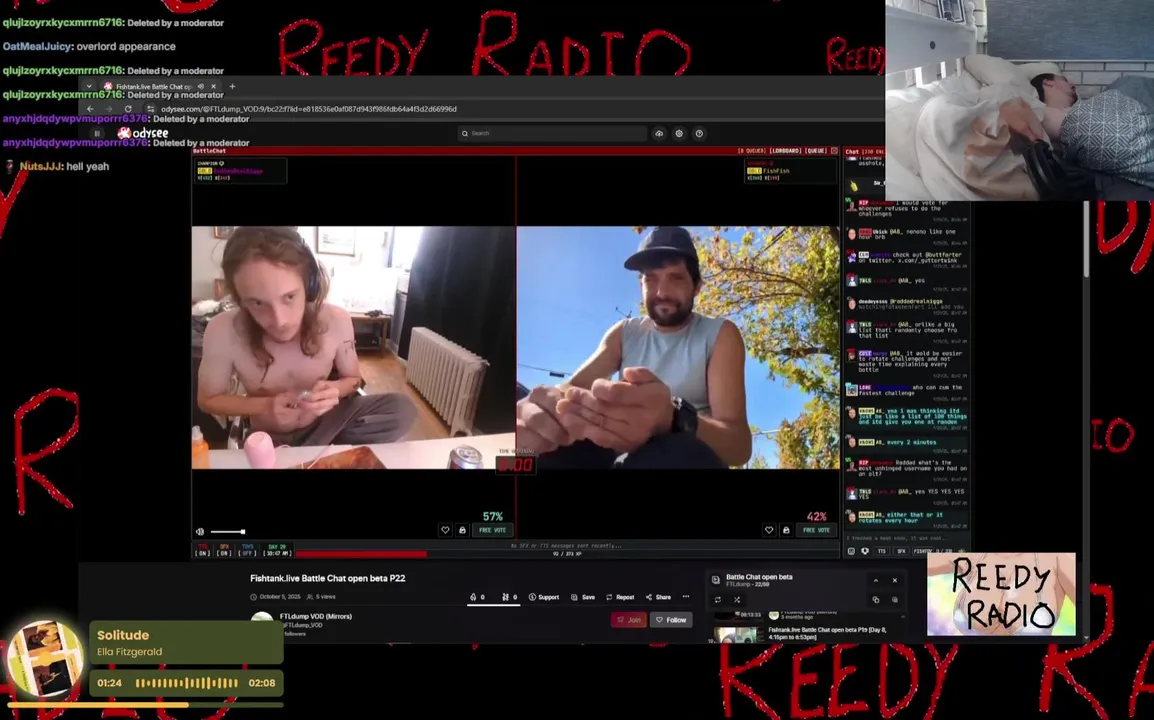
Task: Click the red Join button
Action: (629, 620)
